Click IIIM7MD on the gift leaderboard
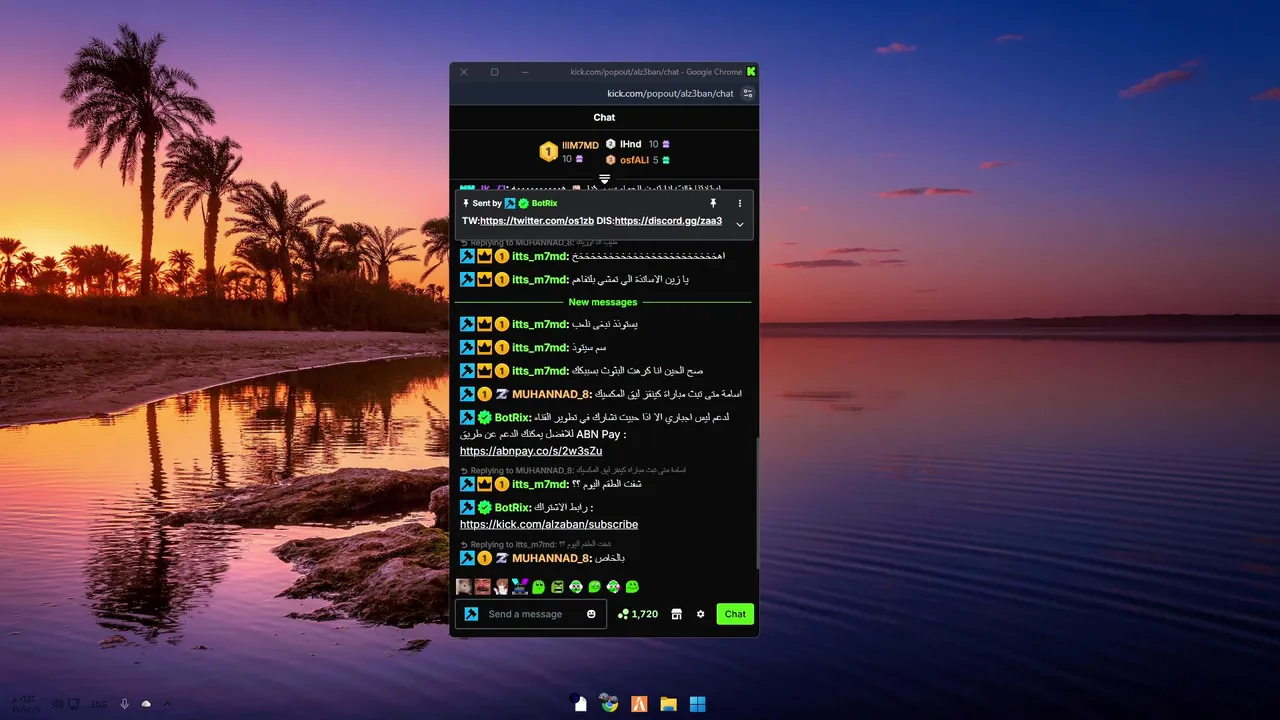The height and width of the screenshot is (720, 1280). click(x=580, y=146)
